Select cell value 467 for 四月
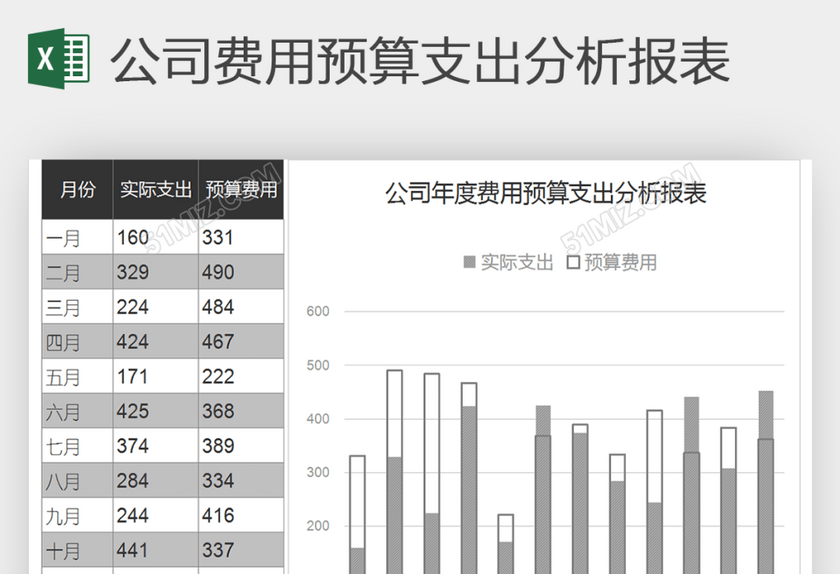The image size is (840, 574). (218, 341)
